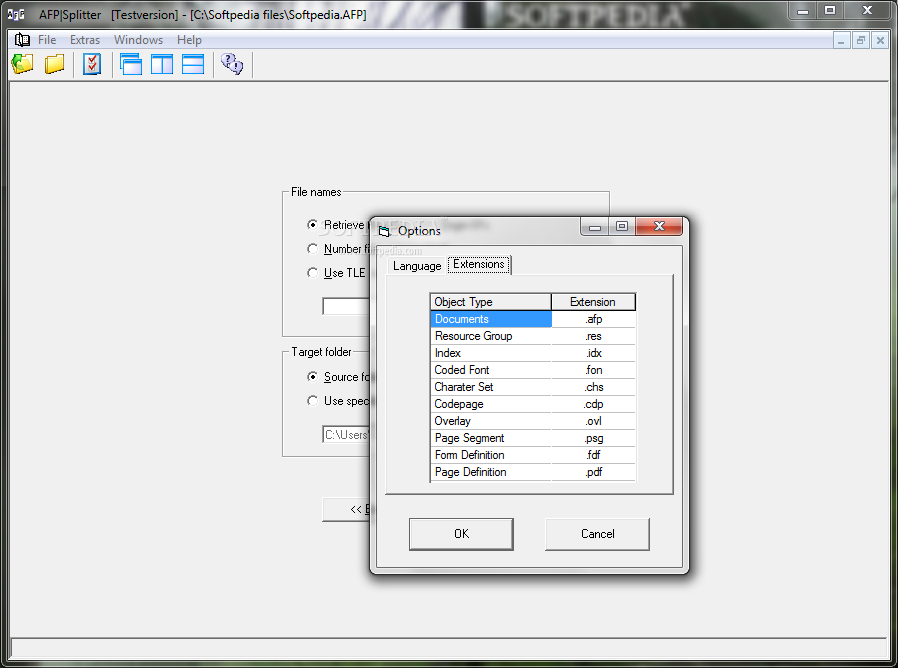Image resolution: width=898 pixels, height=668 pixels.
Task: Select the Retrieve radio button
Action: [312, 225]
